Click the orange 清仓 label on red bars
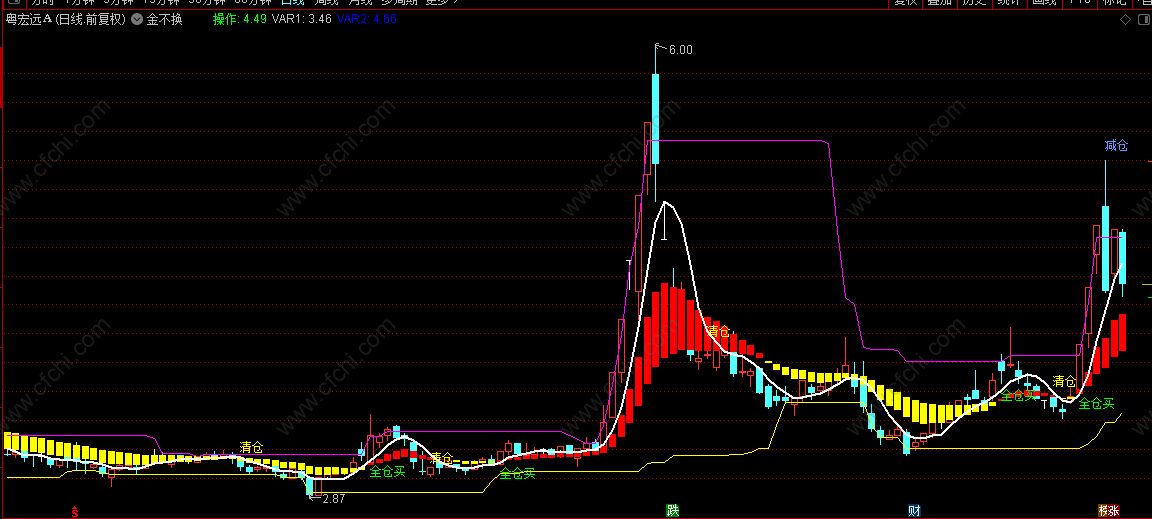The image size is (1152, 519). click(719, 332)
